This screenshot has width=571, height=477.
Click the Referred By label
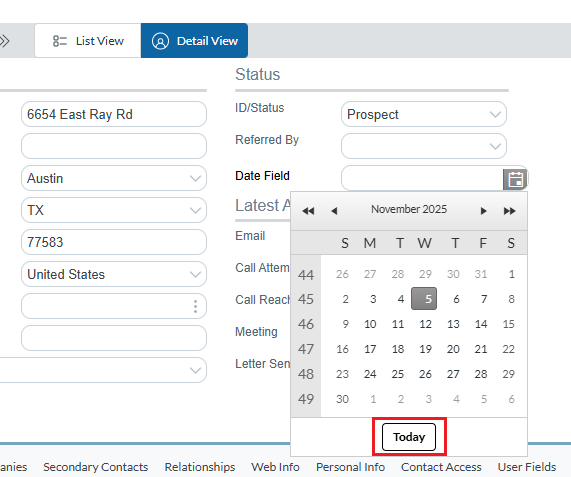(x=267, y=140)
